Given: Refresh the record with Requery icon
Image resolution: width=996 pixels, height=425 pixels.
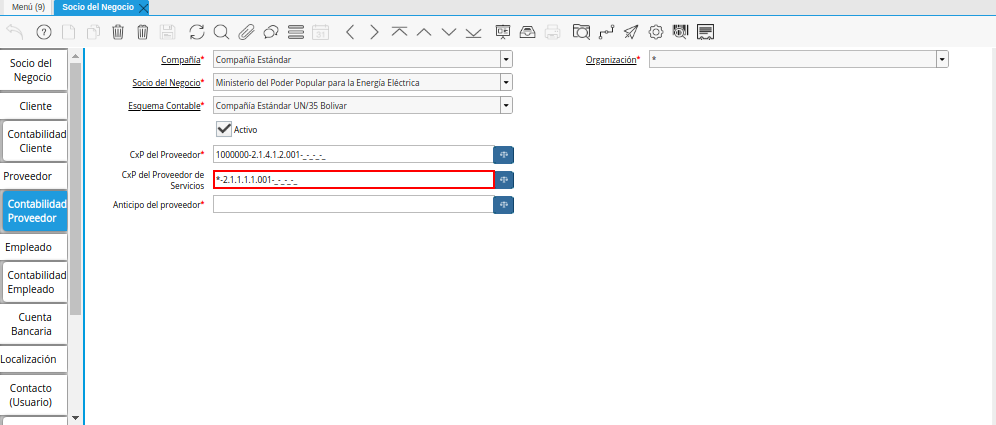Looking at the screenshot, I should pos(198,32).
